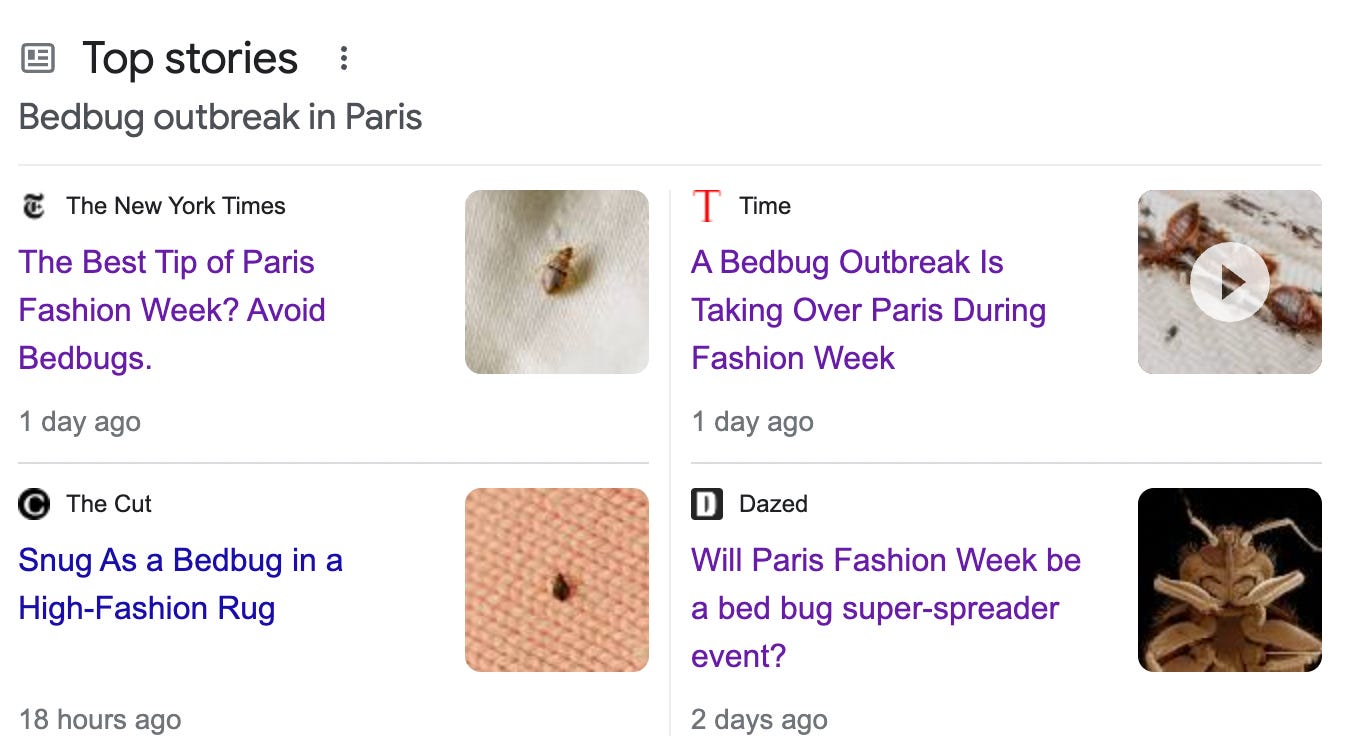Click the Top stories section heading
Image resolution: width=1356 pixels, height=752 pixels.
[190, 59]
